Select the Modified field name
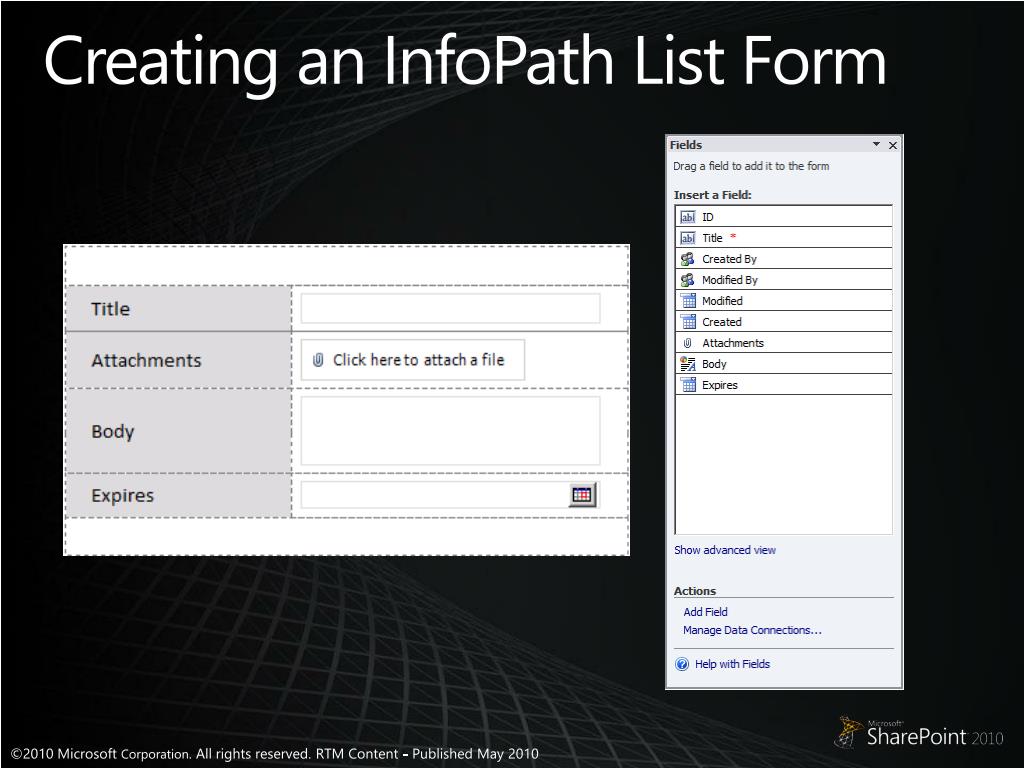1024x768 pixels. click(x=722, y=300)
